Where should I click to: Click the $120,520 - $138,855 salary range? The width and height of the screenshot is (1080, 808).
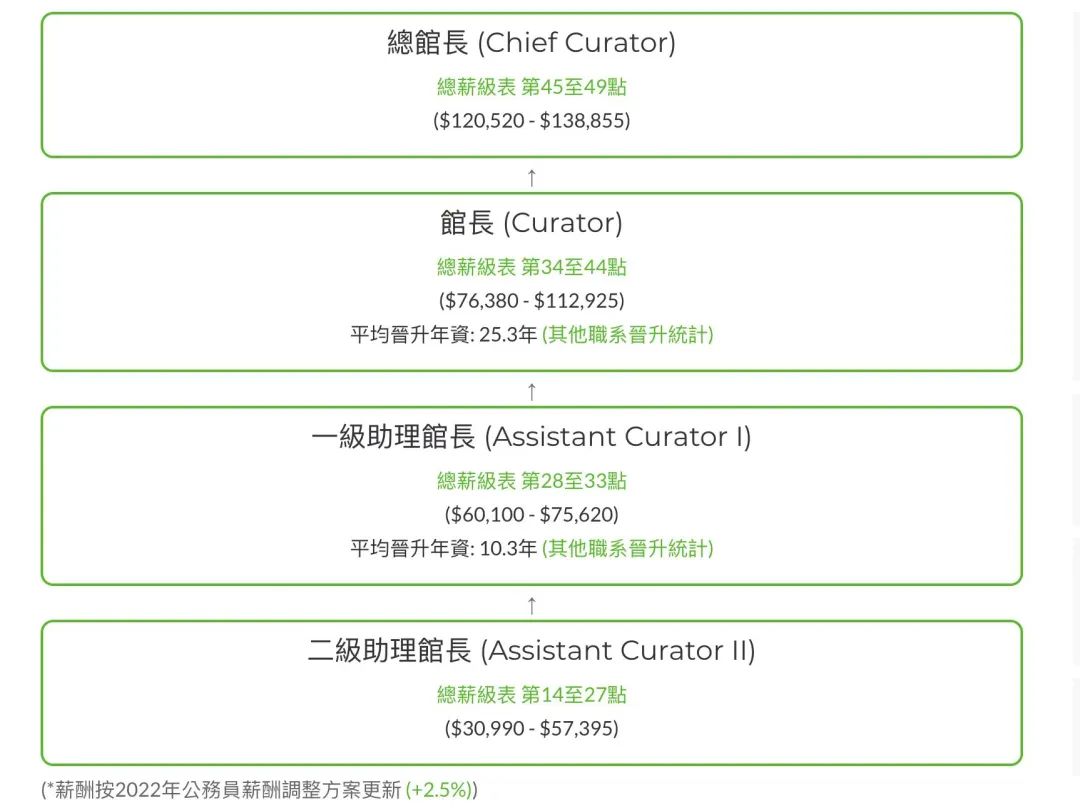click(x=531, y=121)
